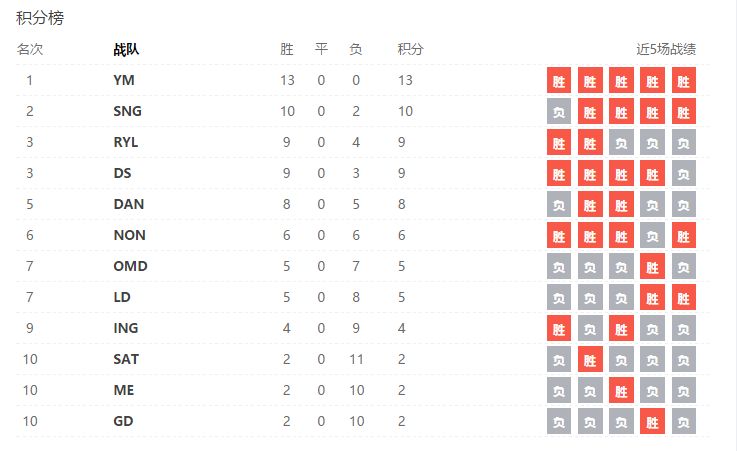Viewport: 737px width, 451px height.
Task: Select the NON team name
Action: pos(128,235)
